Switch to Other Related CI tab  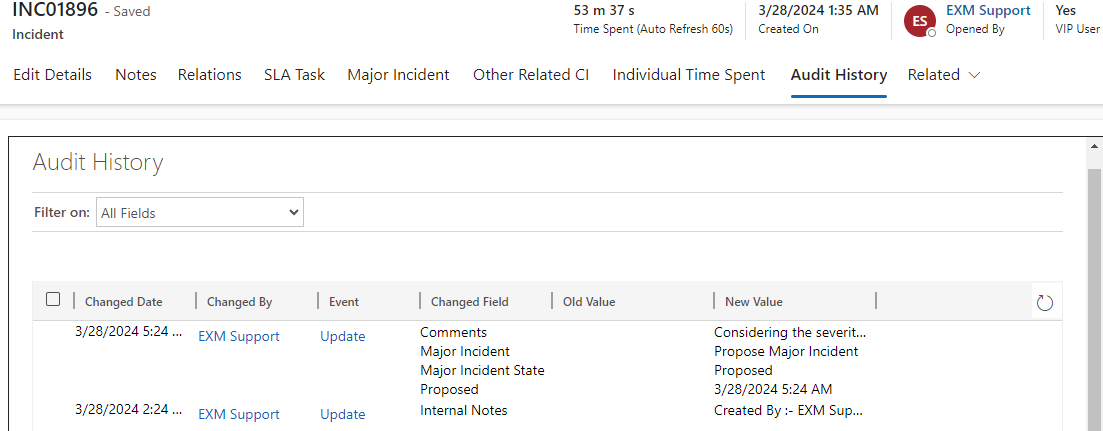coord(531,75)
